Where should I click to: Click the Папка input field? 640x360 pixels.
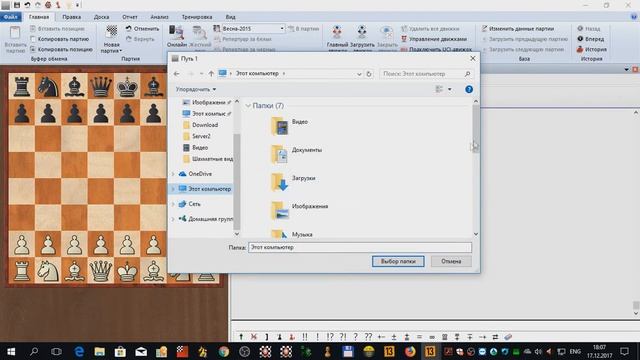pyautogui.click(x=360, y=247)
